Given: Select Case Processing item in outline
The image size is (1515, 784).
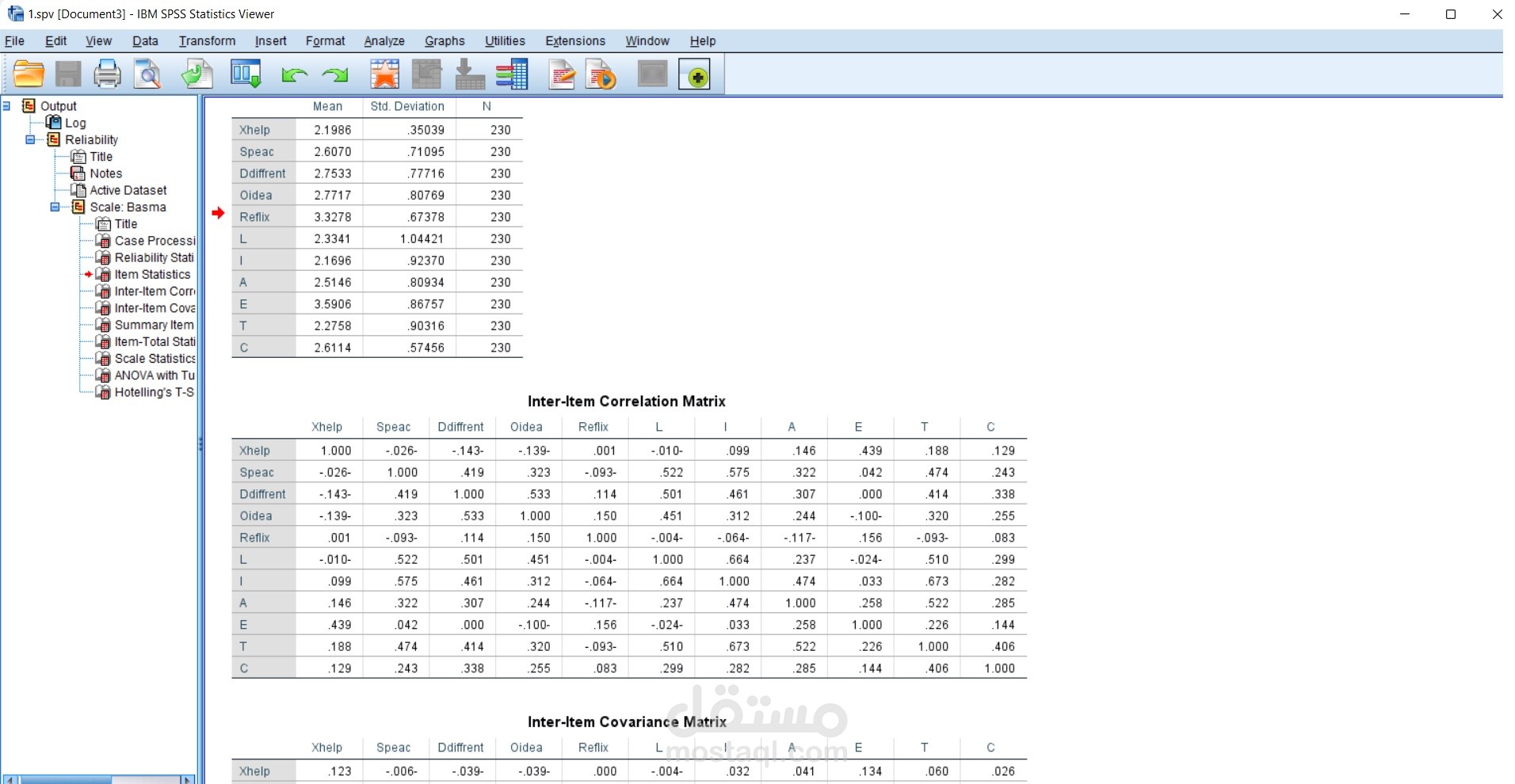Looking at the screenshot, I should 155,241.
